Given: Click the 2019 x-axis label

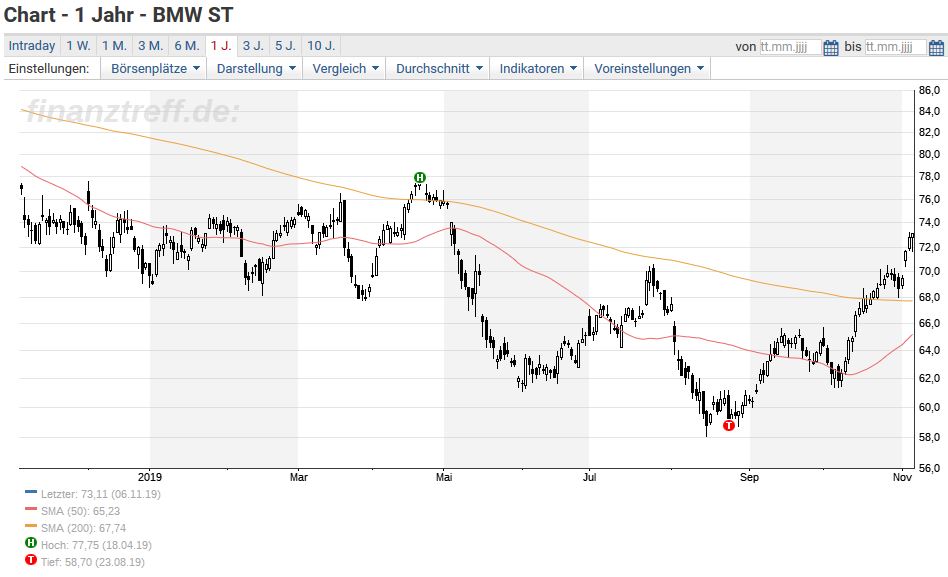Looking at the screenshot, I should click(x=150, y=477).
